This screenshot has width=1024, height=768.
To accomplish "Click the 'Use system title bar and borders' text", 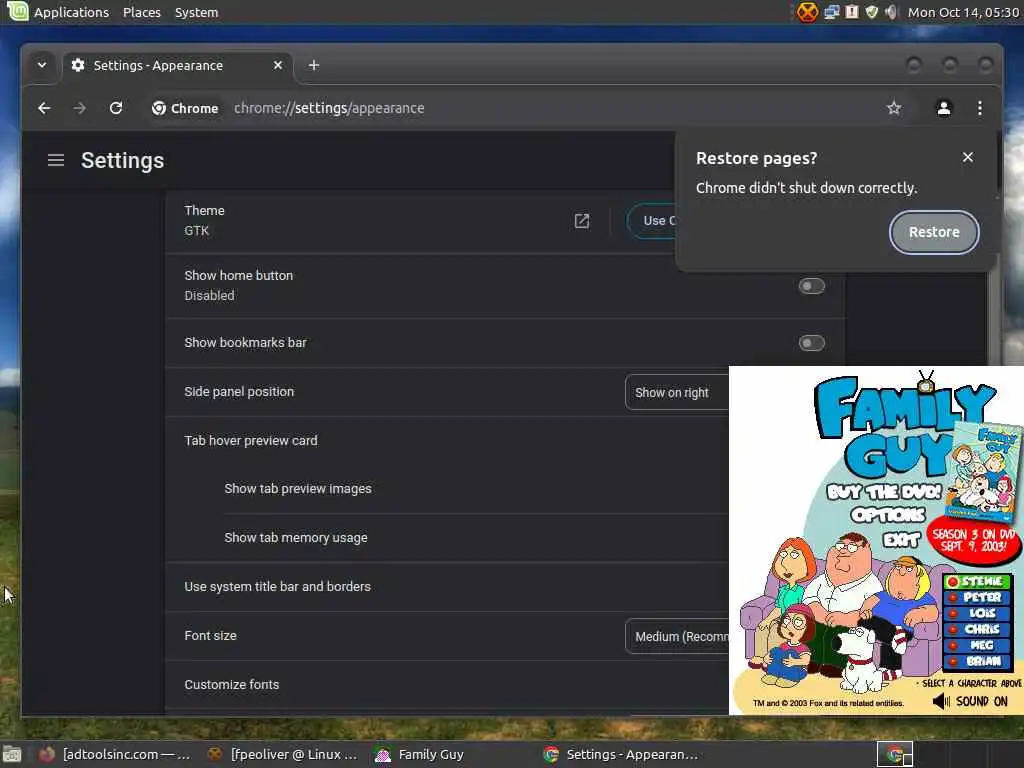I will pyautogui.click(x=278, y=586).
